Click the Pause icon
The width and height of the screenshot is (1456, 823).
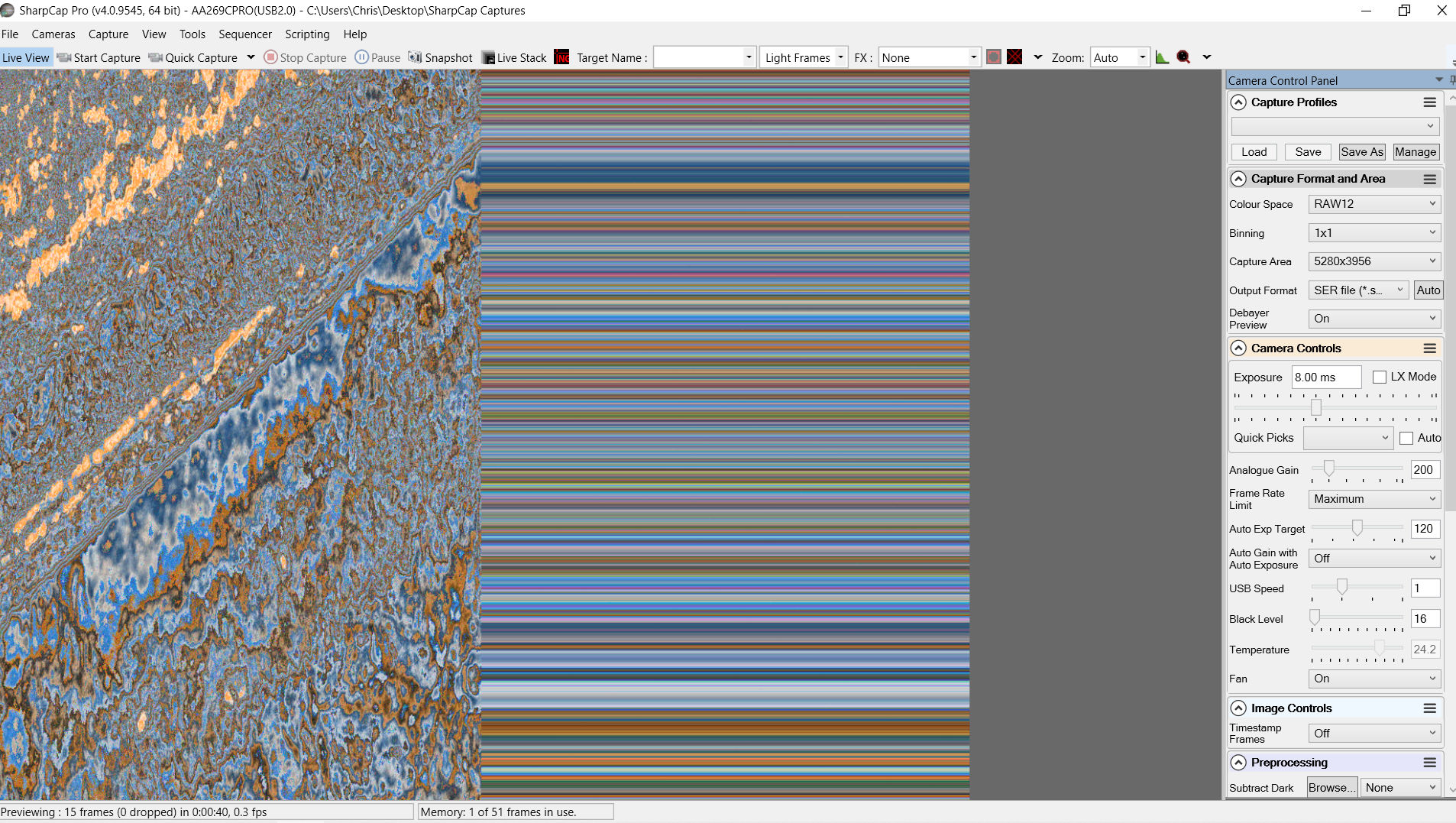coord(362,57)
